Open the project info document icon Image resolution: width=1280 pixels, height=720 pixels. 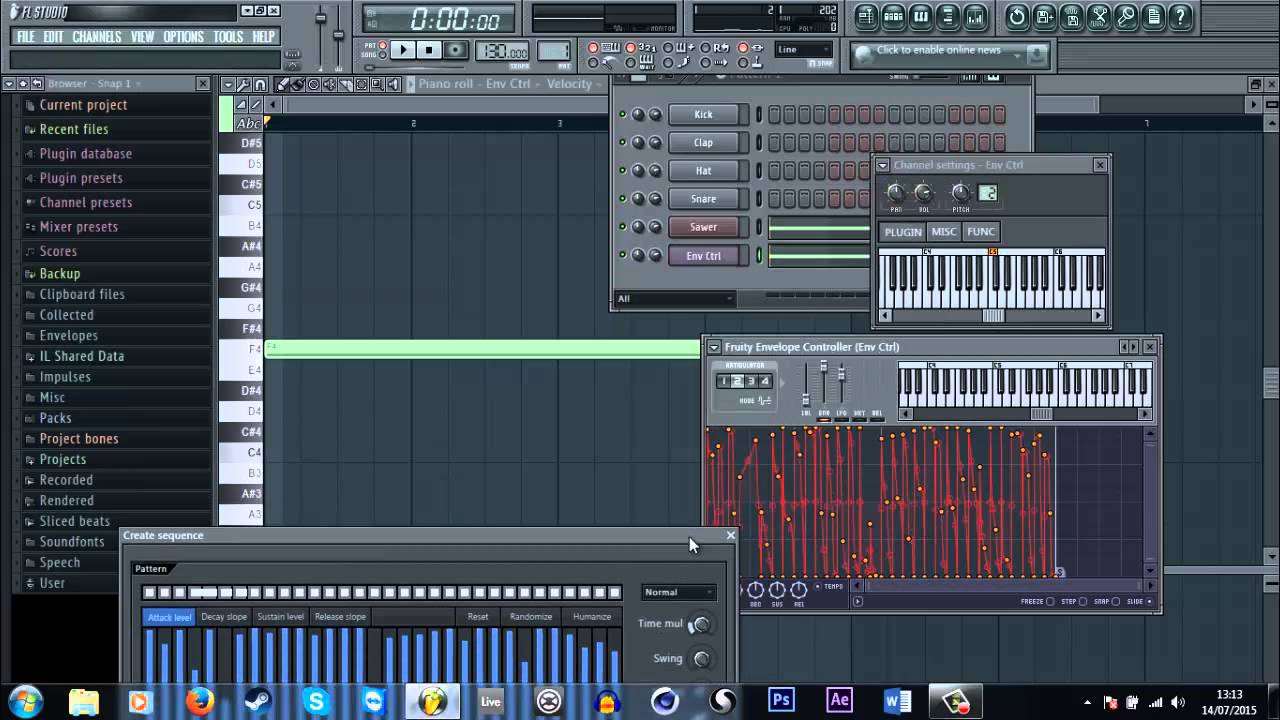[1153, 17]
